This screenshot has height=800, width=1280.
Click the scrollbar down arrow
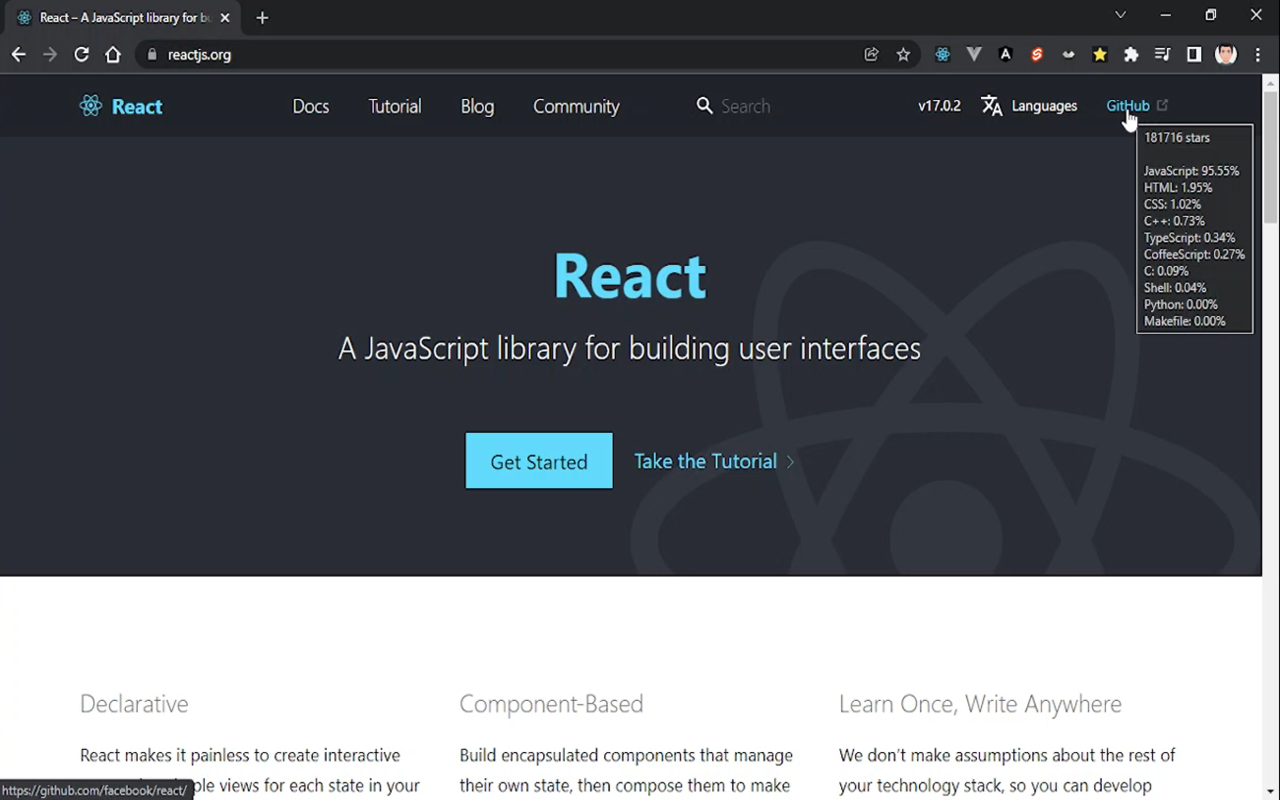coord(1271,792)
